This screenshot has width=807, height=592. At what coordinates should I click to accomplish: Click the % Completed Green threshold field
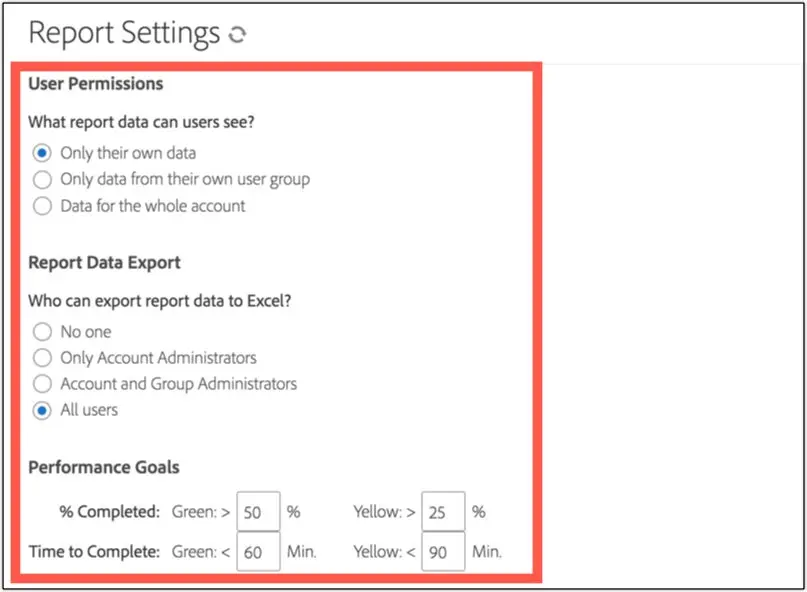coord(258,512)
